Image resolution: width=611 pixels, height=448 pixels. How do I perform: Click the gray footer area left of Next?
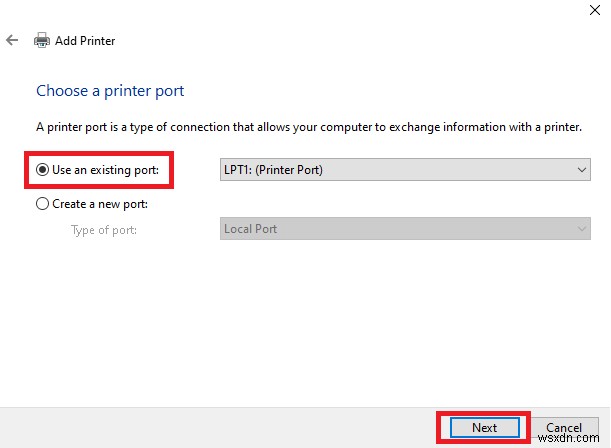pyautogui.click(x=220, y=427)
